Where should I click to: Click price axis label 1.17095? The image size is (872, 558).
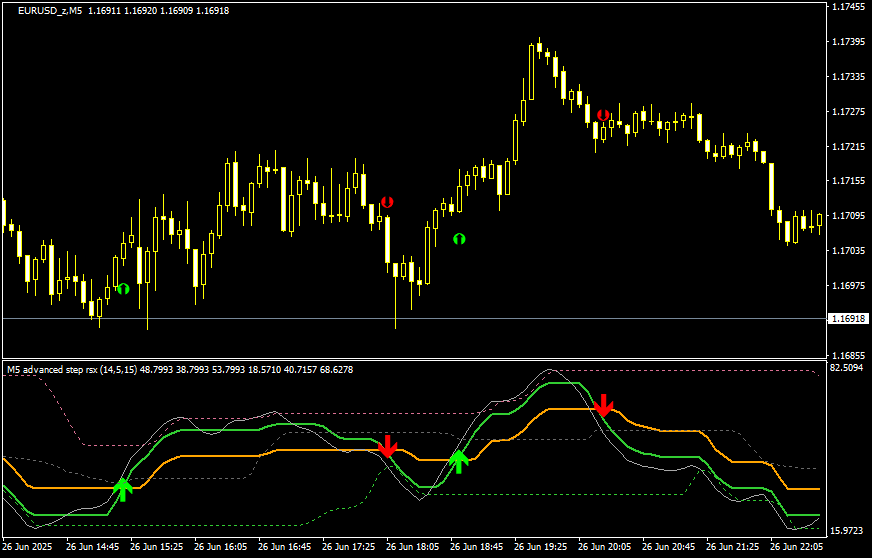[x=848, y=216]
